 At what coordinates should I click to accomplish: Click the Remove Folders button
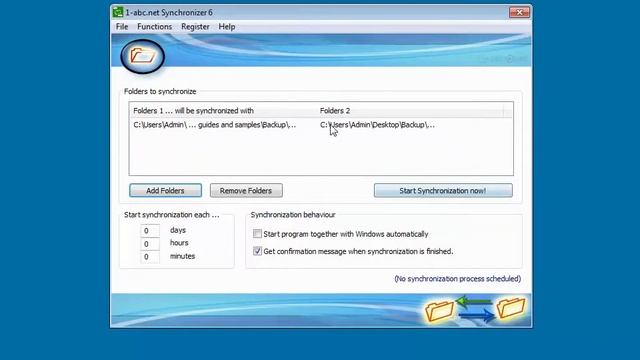(x=246, y=191)
